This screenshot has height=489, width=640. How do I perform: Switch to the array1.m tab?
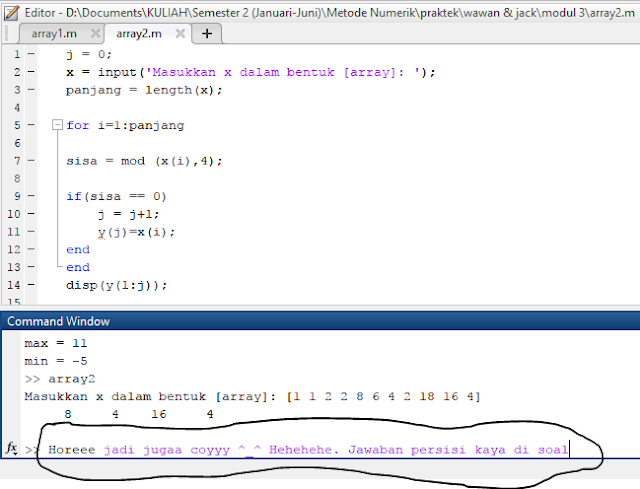(54, 33)
